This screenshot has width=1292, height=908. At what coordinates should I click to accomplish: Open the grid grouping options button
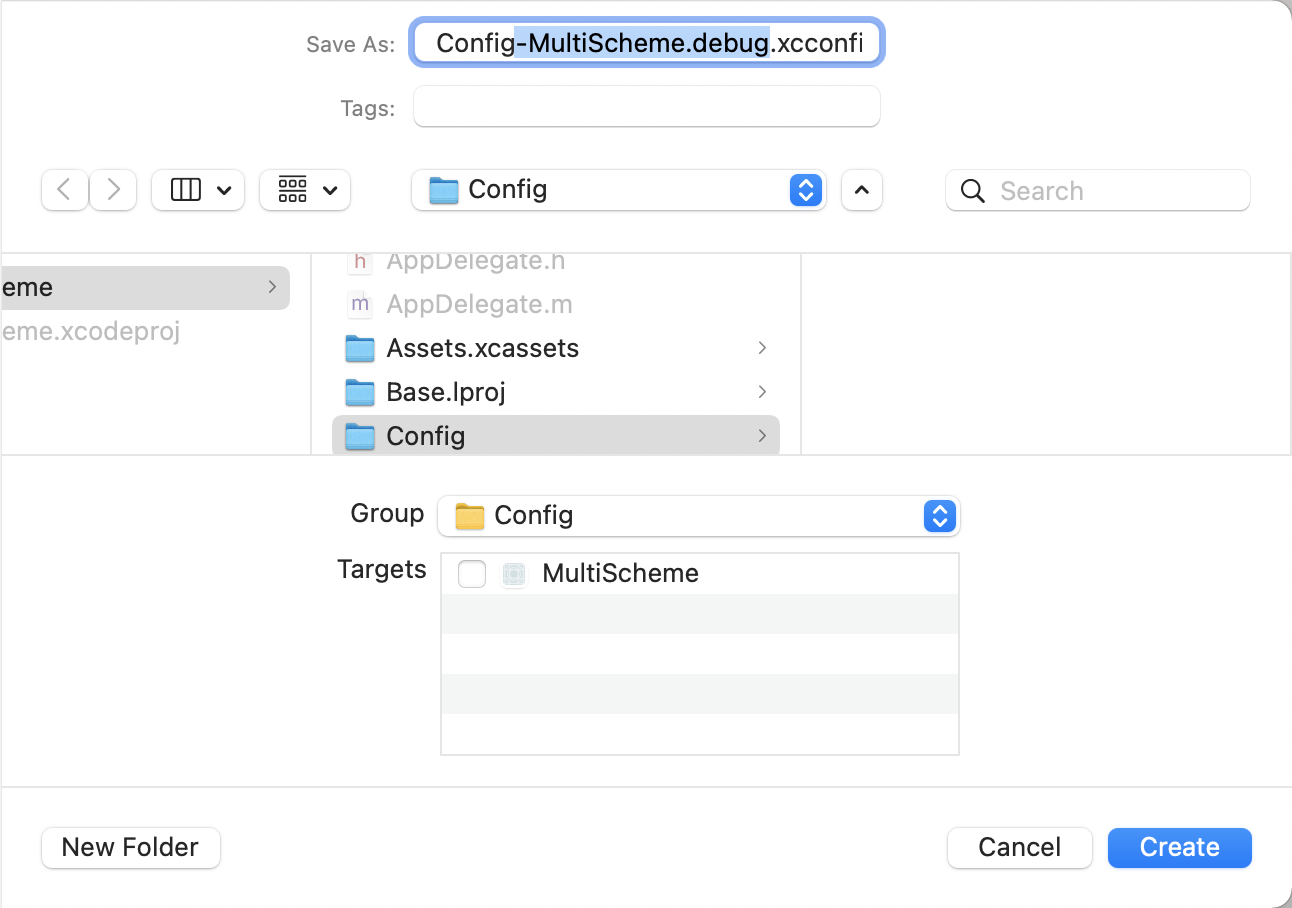coord(305,190)
